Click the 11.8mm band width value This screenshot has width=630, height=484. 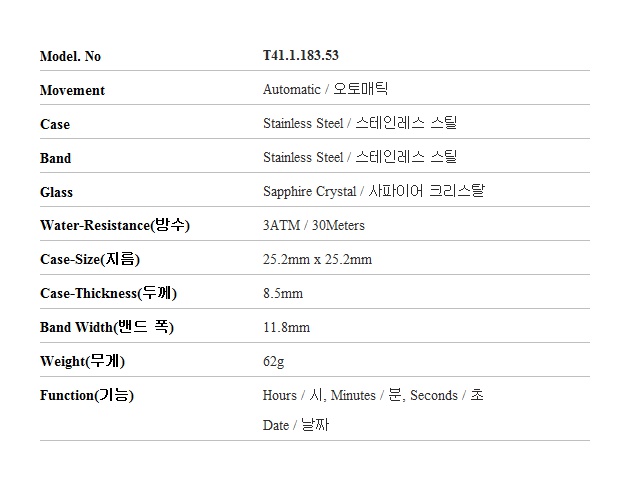[286, 328]
